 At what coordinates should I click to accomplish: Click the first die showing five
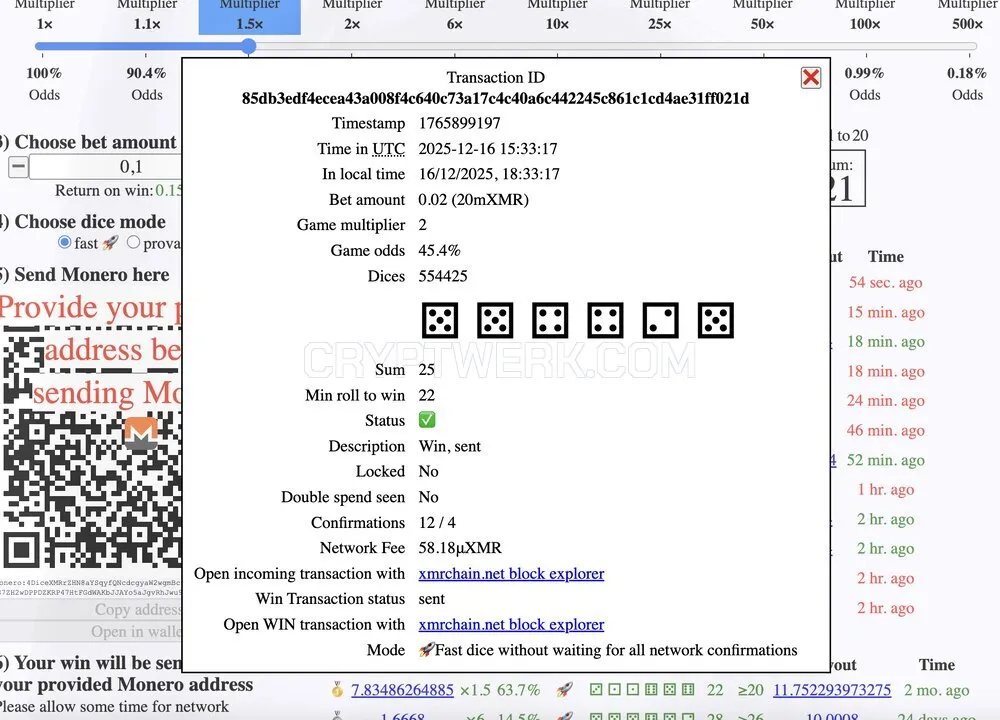(440, 320)
